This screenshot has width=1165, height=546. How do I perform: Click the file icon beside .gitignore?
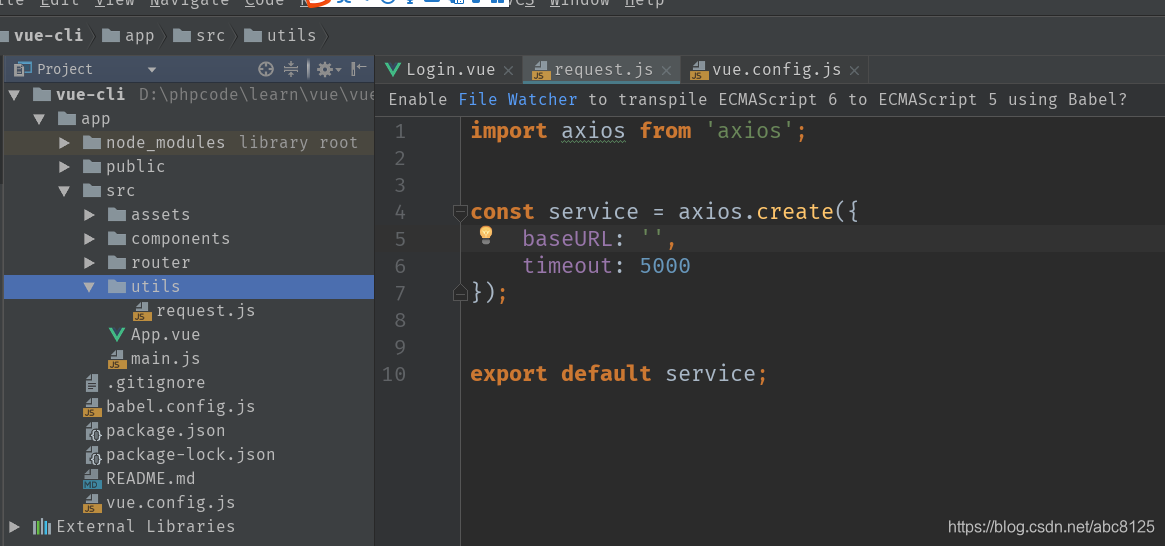(92, 383)
